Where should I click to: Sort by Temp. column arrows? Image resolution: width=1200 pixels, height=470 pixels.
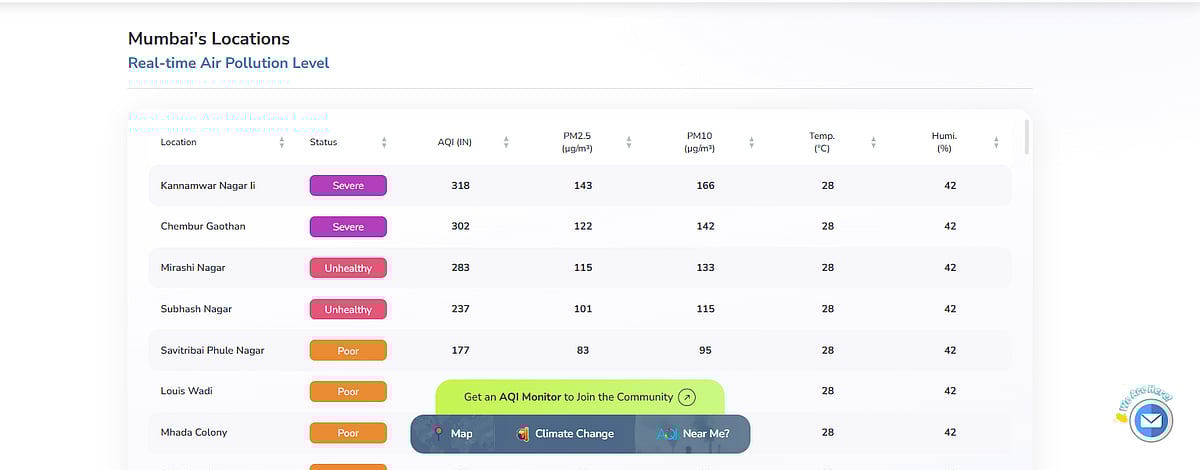[873, 142]
